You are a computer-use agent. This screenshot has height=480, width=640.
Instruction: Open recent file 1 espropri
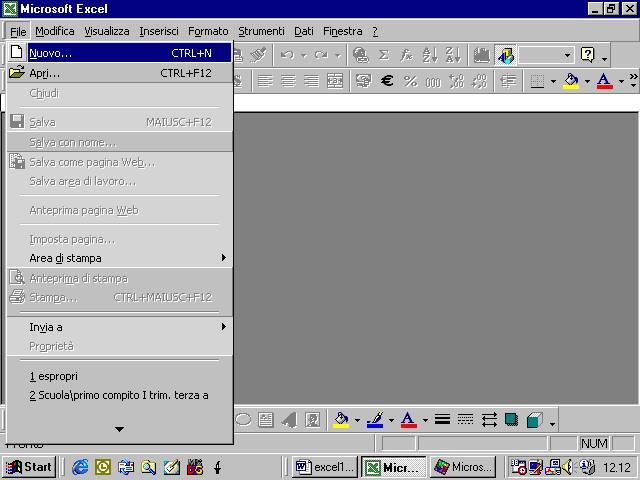point(120,376)
